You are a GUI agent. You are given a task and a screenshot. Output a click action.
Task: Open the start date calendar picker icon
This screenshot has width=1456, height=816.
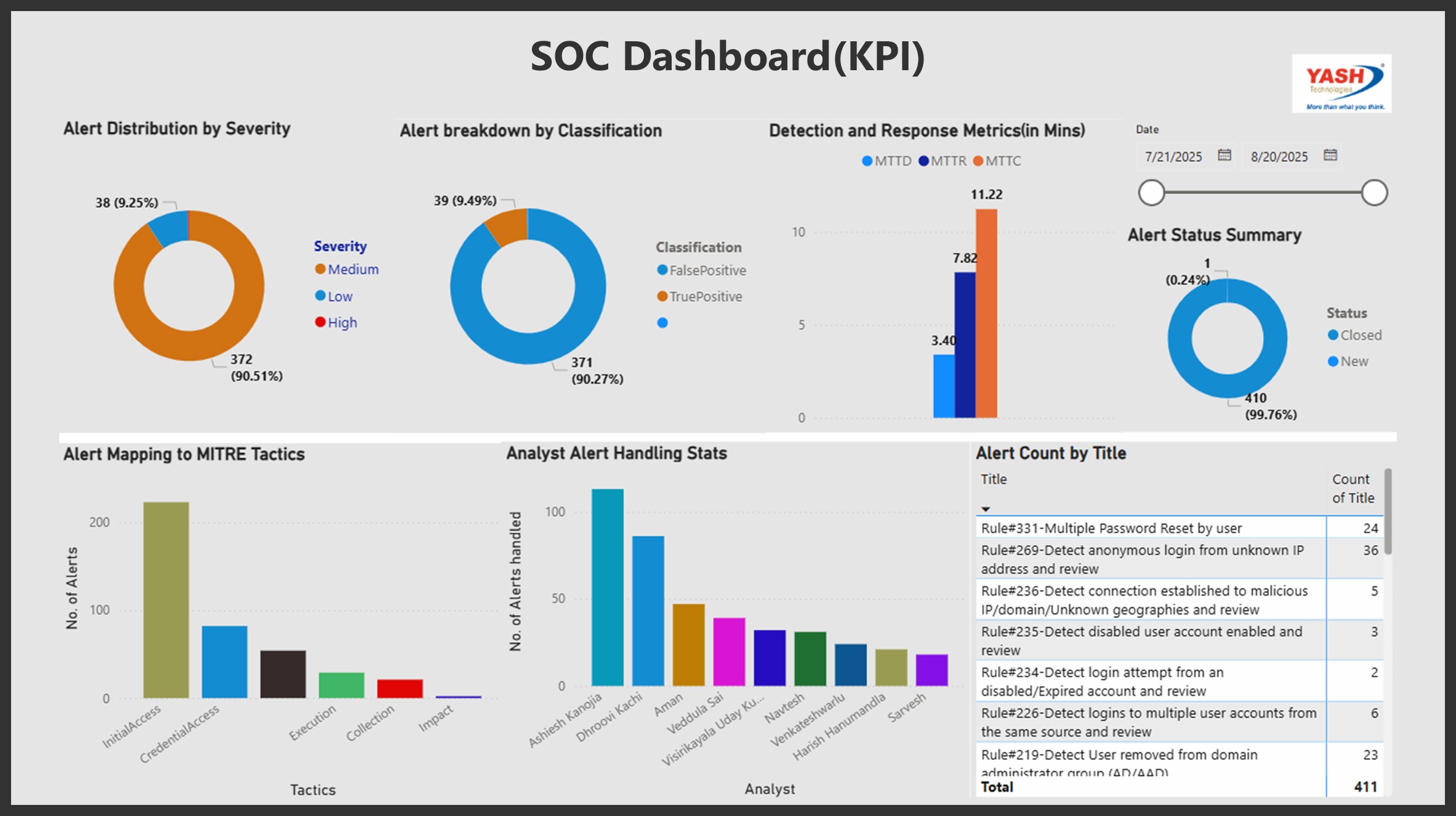coord(1224,155)
